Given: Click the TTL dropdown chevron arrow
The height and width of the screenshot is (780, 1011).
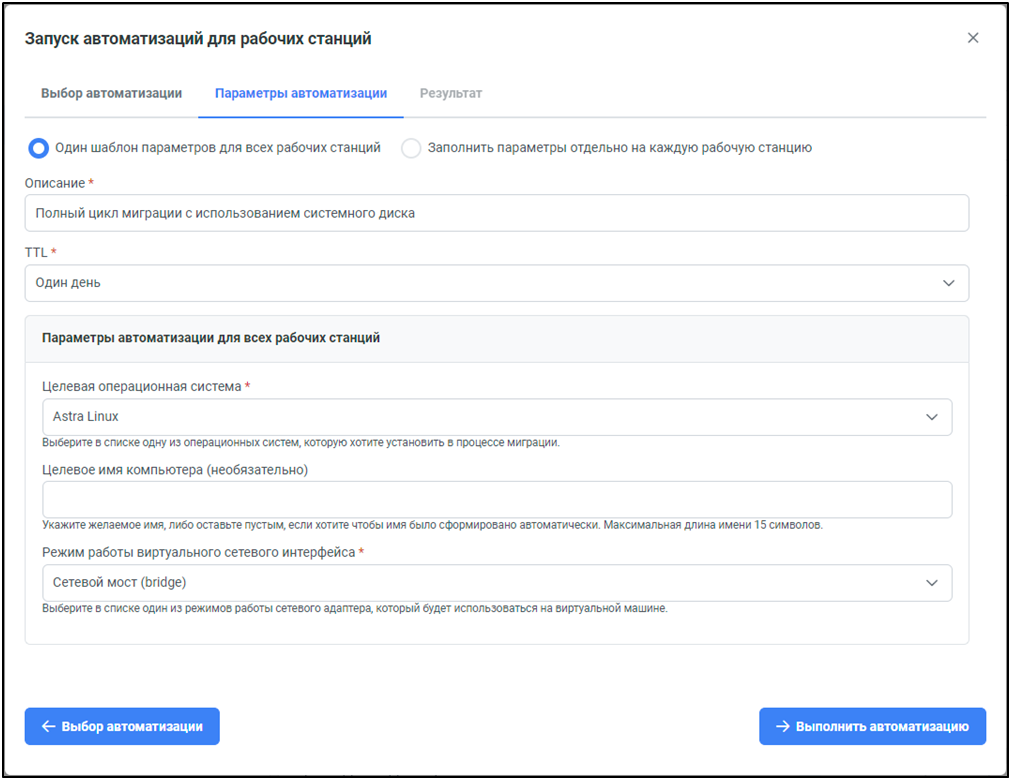Looking at the screenshot, I should point(949,283).
